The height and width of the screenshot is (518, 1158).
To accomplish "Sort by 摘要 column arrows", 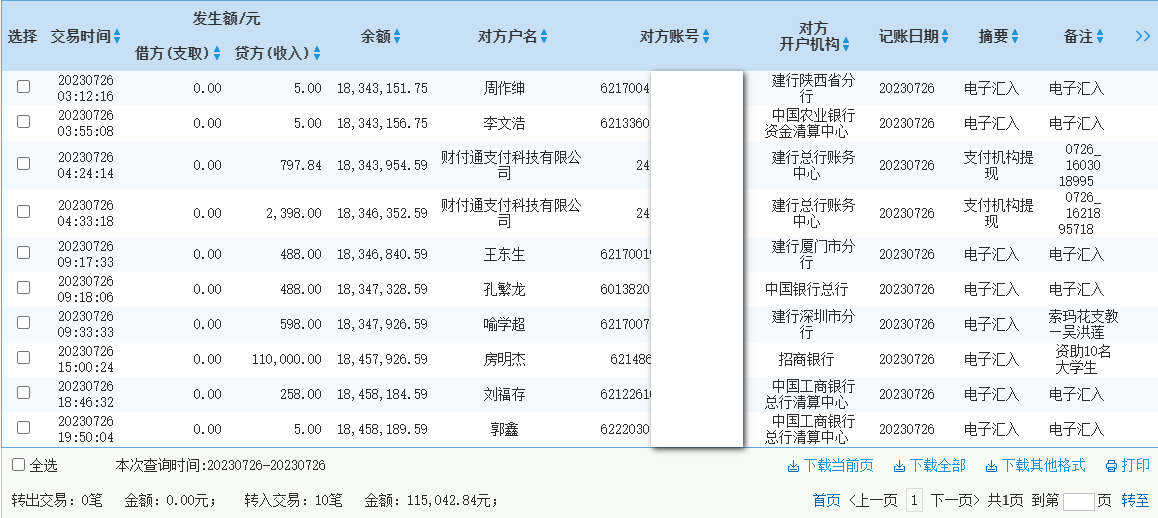I will pyautogui.click(x=1015, y=36).
